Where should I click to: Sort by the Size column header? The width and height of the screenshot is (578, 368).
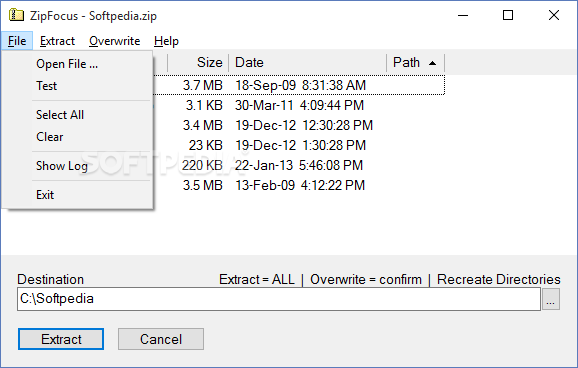tap(198, 62)
